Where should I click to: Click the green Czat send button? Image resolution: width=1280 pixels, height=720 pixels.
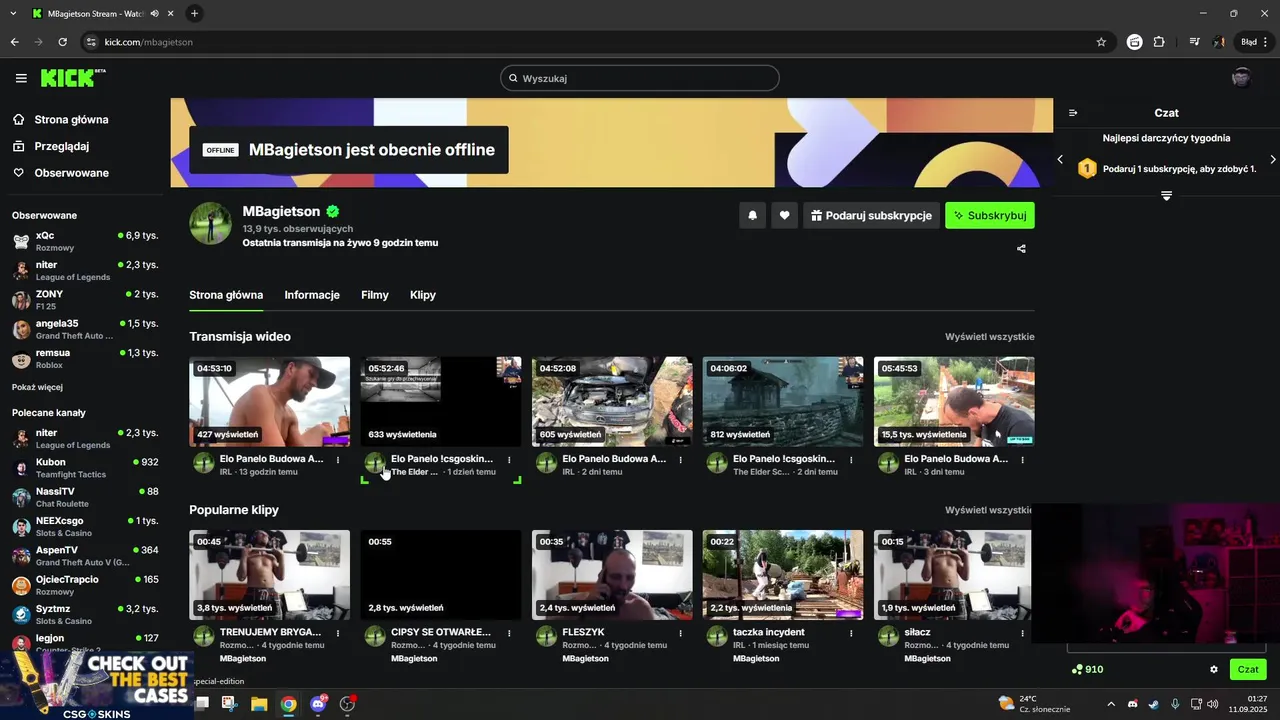(1248, 669)
